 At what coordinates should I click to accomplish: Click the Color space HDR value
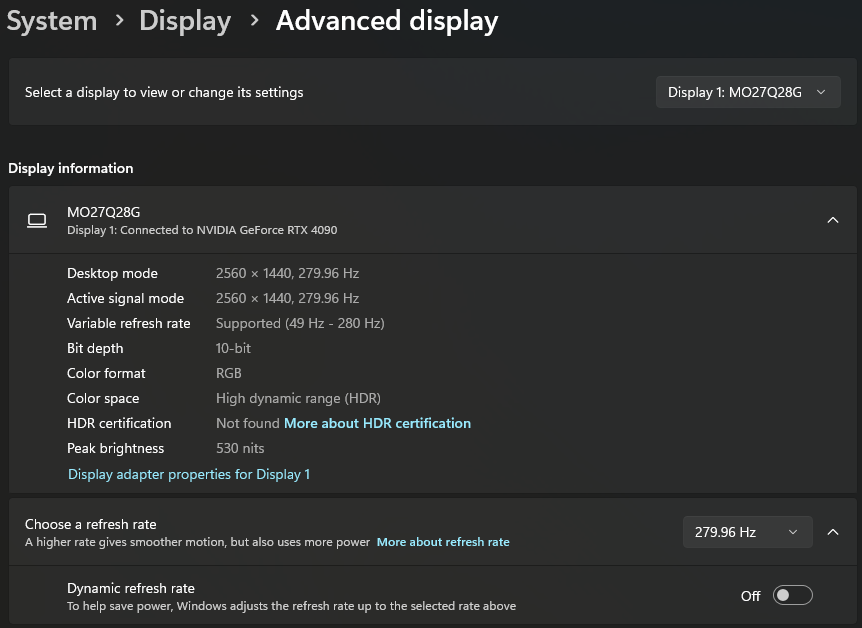(x=298, y=398)
